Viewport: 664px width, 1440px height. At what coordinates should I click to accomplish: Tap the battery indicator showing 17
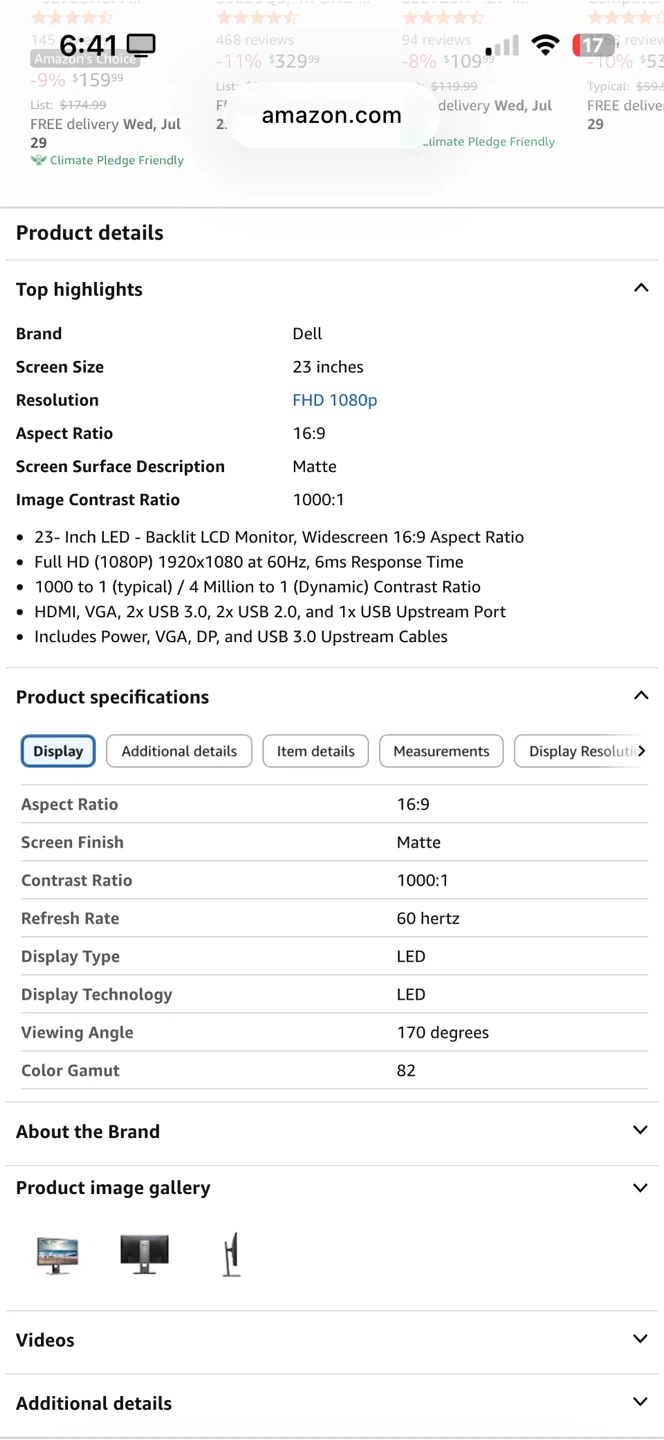click(594, 45)
